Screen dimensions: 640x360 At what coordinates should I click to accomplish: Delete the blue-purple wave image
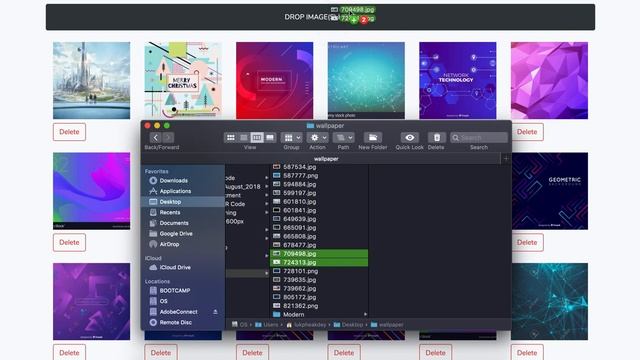(x=69, y=242)
